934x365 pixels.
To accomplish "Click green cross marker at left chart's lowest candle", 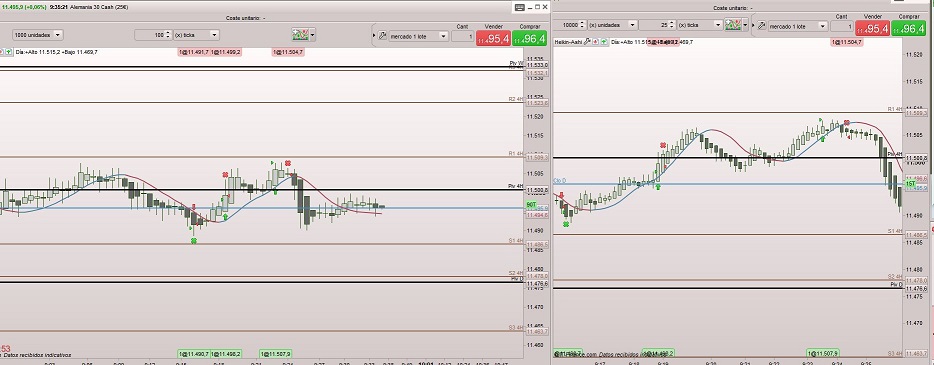I will (x=194, y=240).
